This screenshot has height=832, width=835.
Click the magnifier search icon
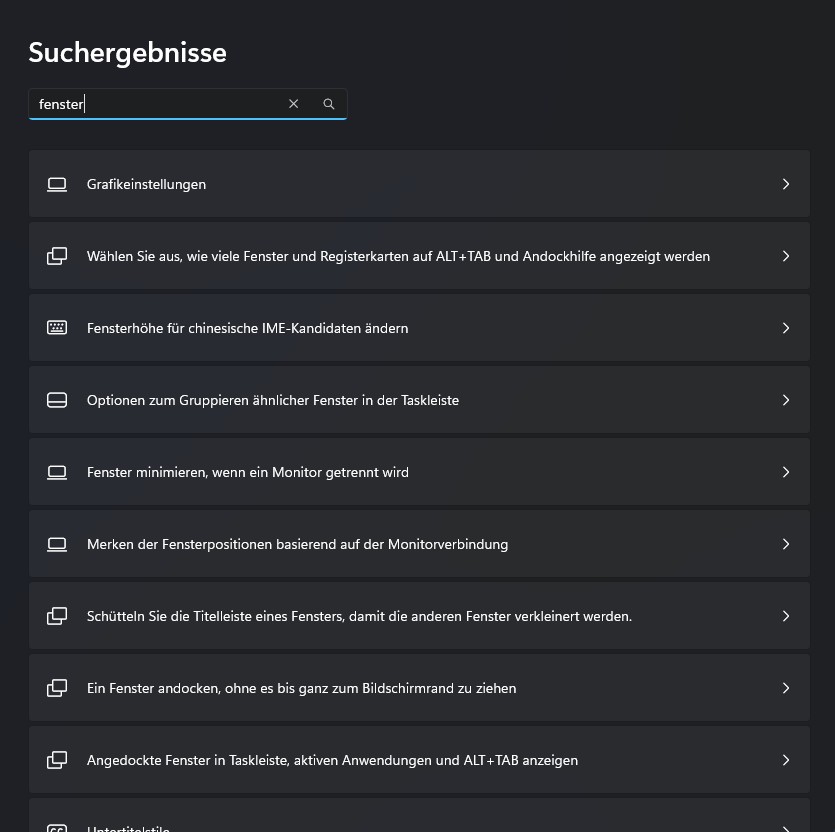[x=329, y=104]
